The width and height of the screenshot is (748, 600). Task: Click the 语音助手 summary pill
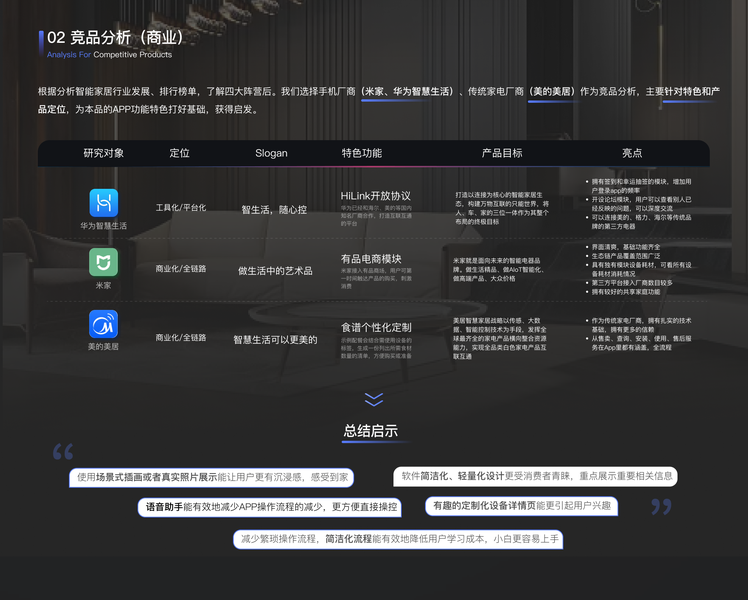click(x=270, y=507)
